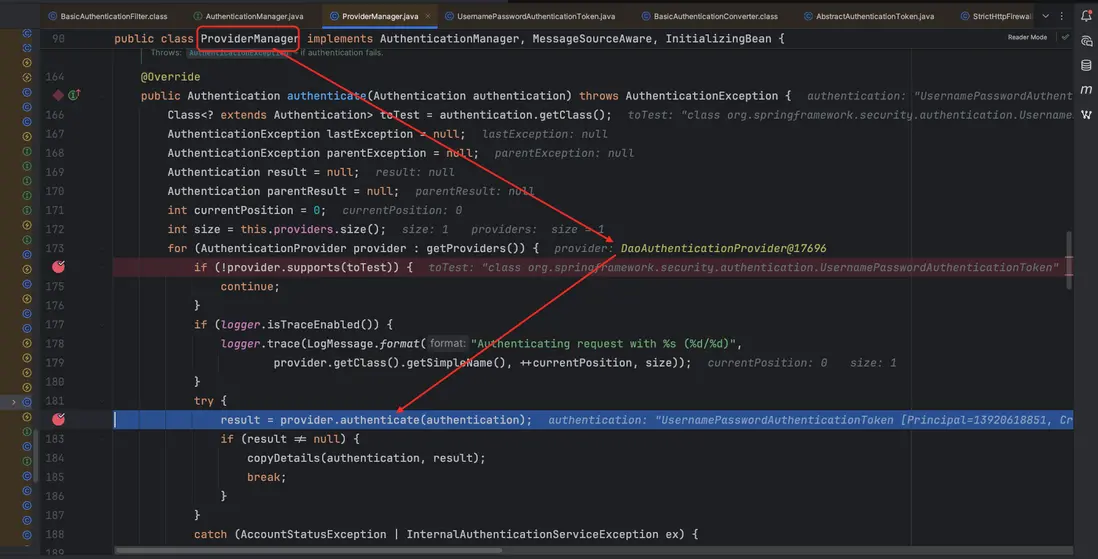Toggle the breakpoint on line 174
Image resolution: width=1098 pixels, height=559 pixels.
(59, 267)
